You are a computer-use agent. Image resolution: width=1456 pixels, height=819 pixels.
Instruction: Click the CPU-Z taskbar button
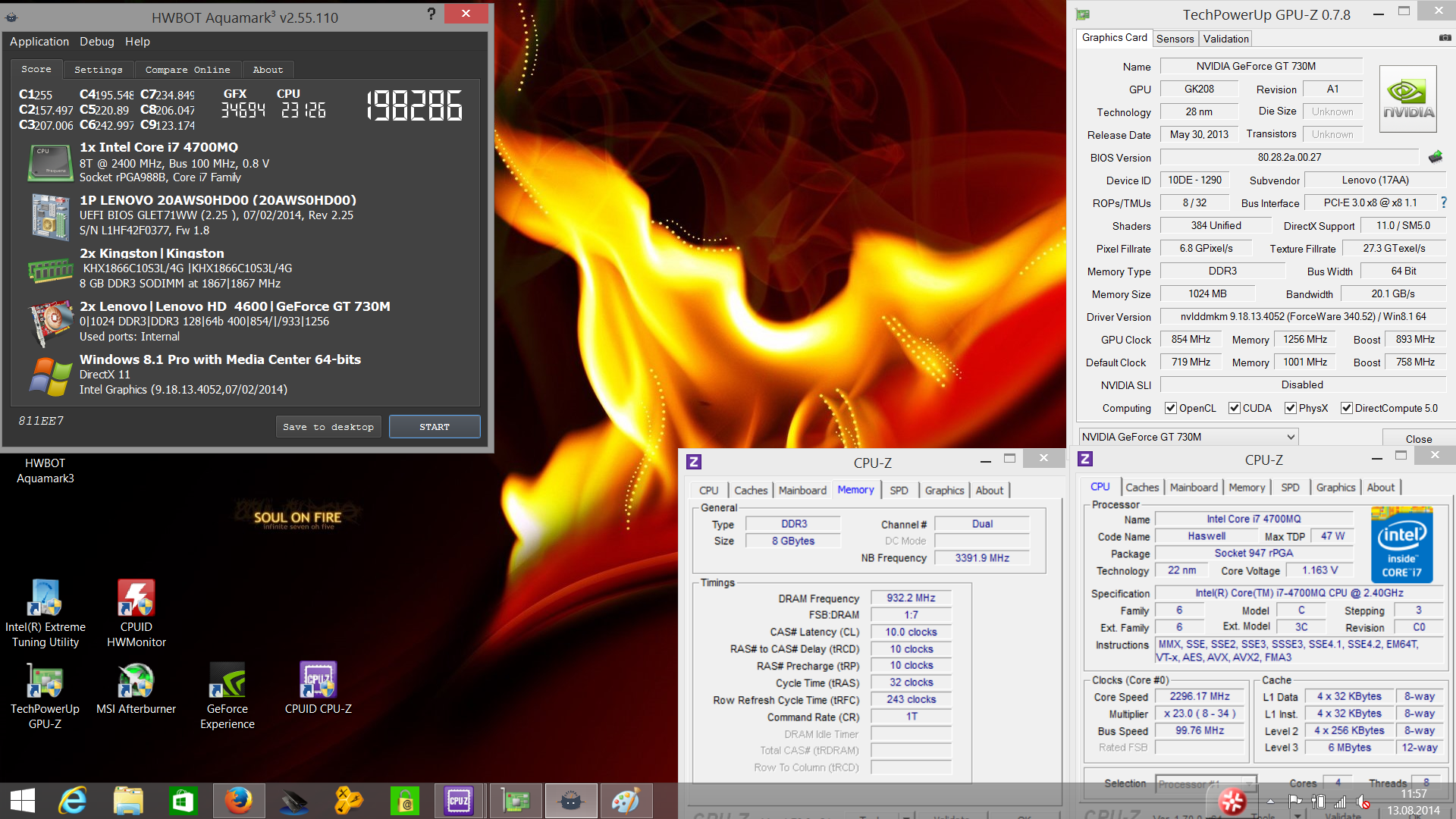tap(459, 801)
